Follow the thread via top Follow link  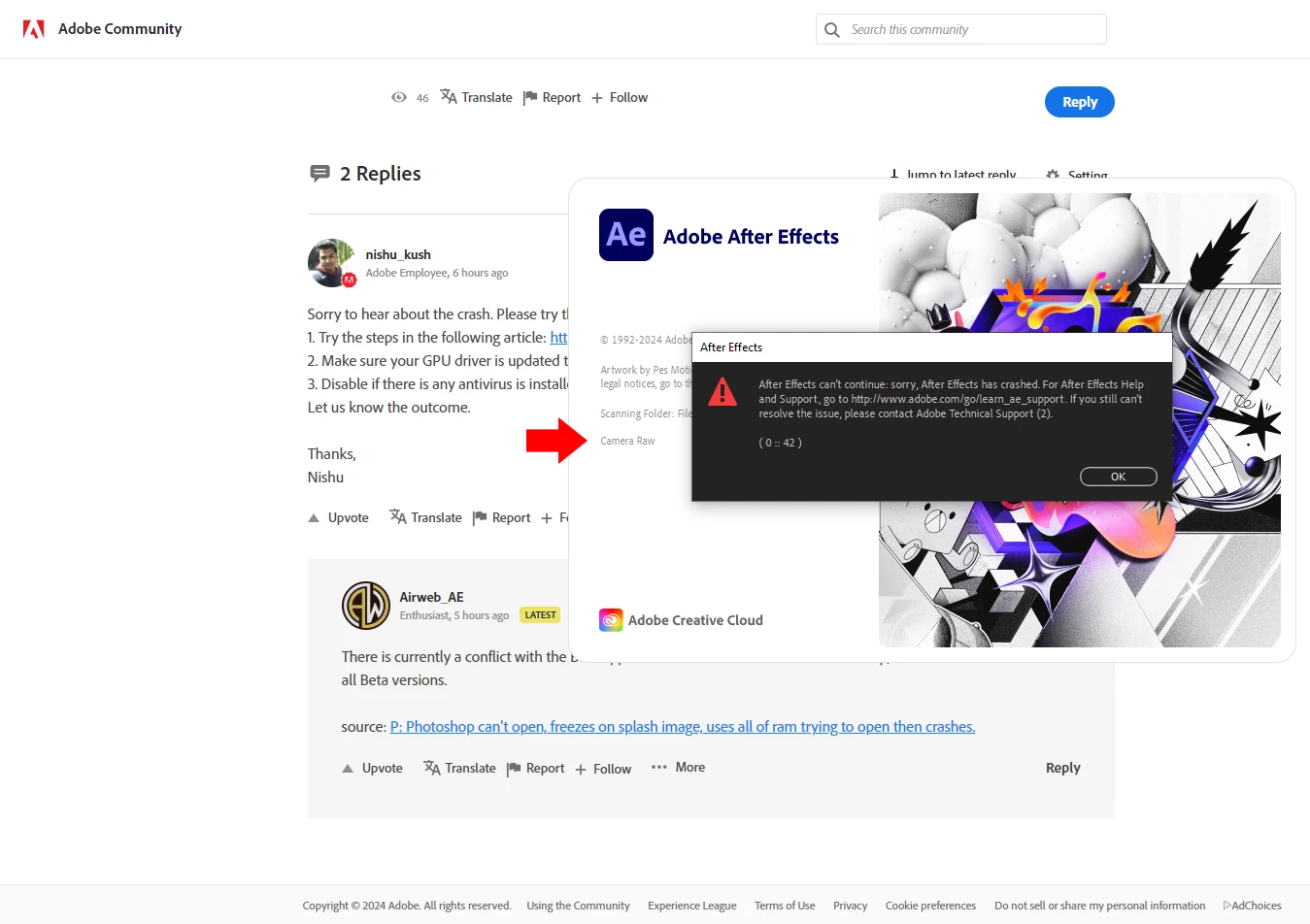pyautogui.click(x=620, y=97)
